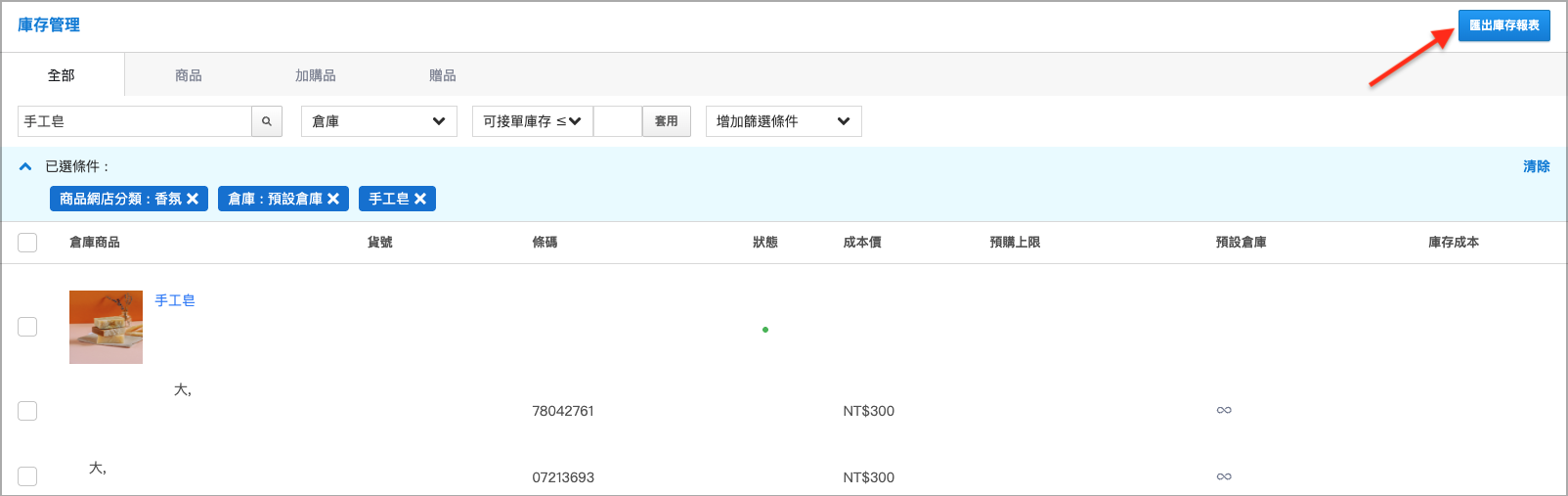Click the 庫存成本 column header
Image resolution: width=1568 pixels, height=496 pixels.
[1454, 243]
